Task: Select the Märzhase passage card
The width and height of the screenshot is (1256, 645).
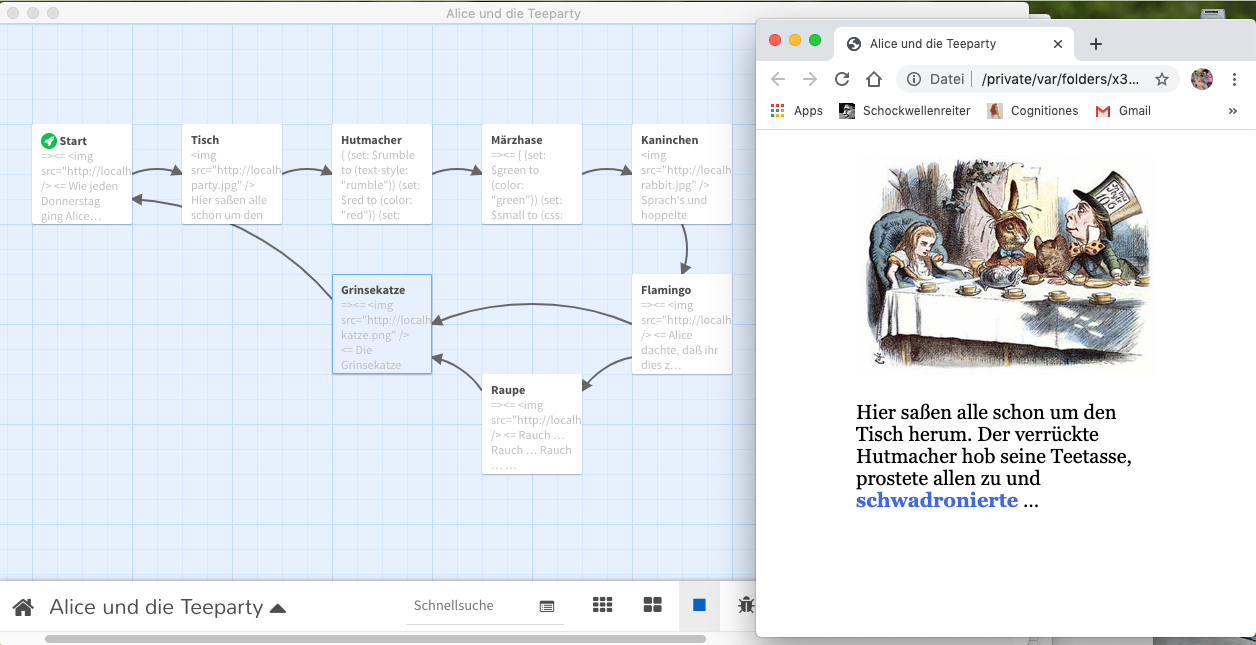Action: (x=532, y=174)
